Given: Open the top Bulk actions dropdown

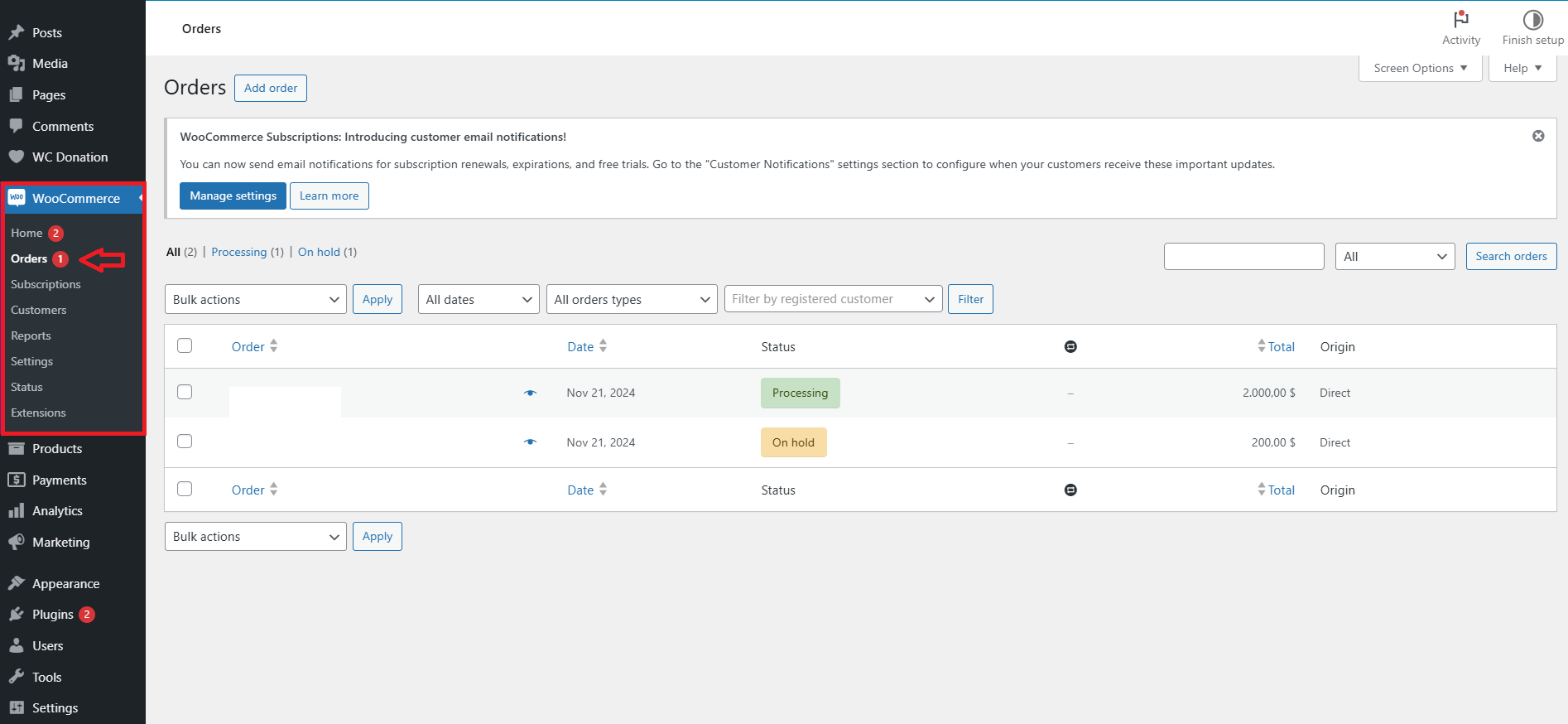Looking at the screenshot, I should pos(256,299).
